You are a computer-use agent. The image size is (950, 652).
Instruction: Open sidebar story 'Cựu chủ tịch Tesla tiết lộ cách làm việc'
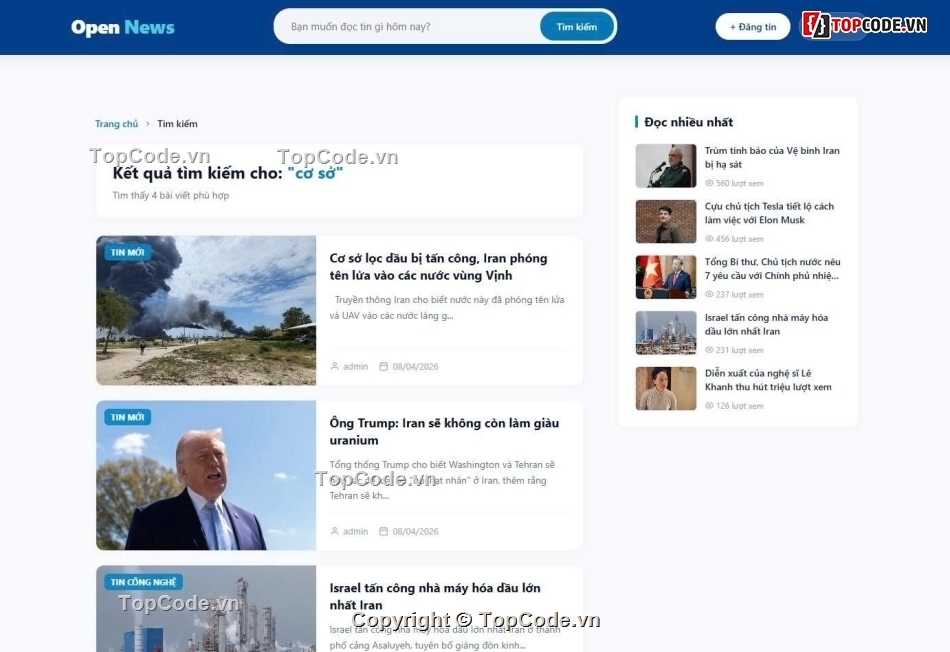pyautogui.click(x=769, y=213)
